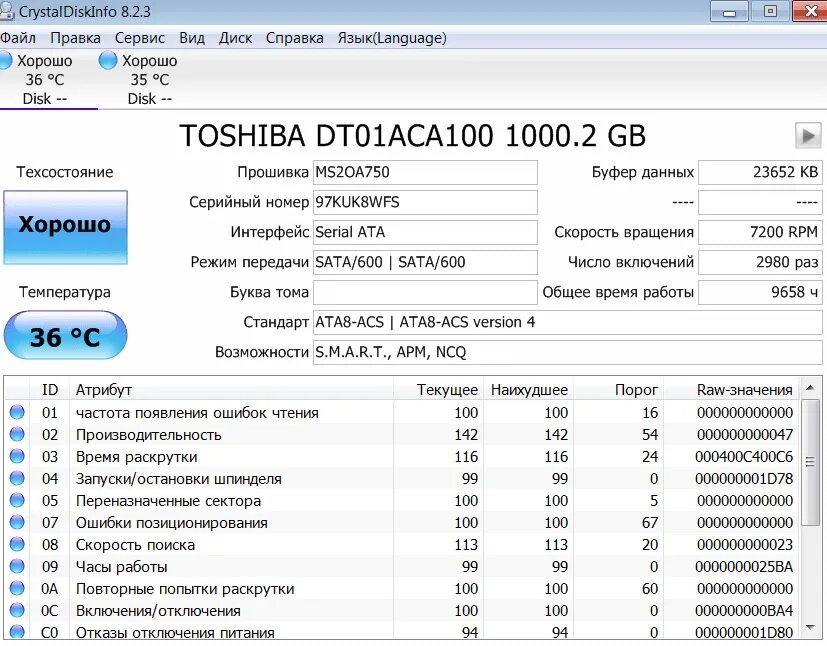Click the Порог column header
827x646 pixels.
[x=619, y=390]
